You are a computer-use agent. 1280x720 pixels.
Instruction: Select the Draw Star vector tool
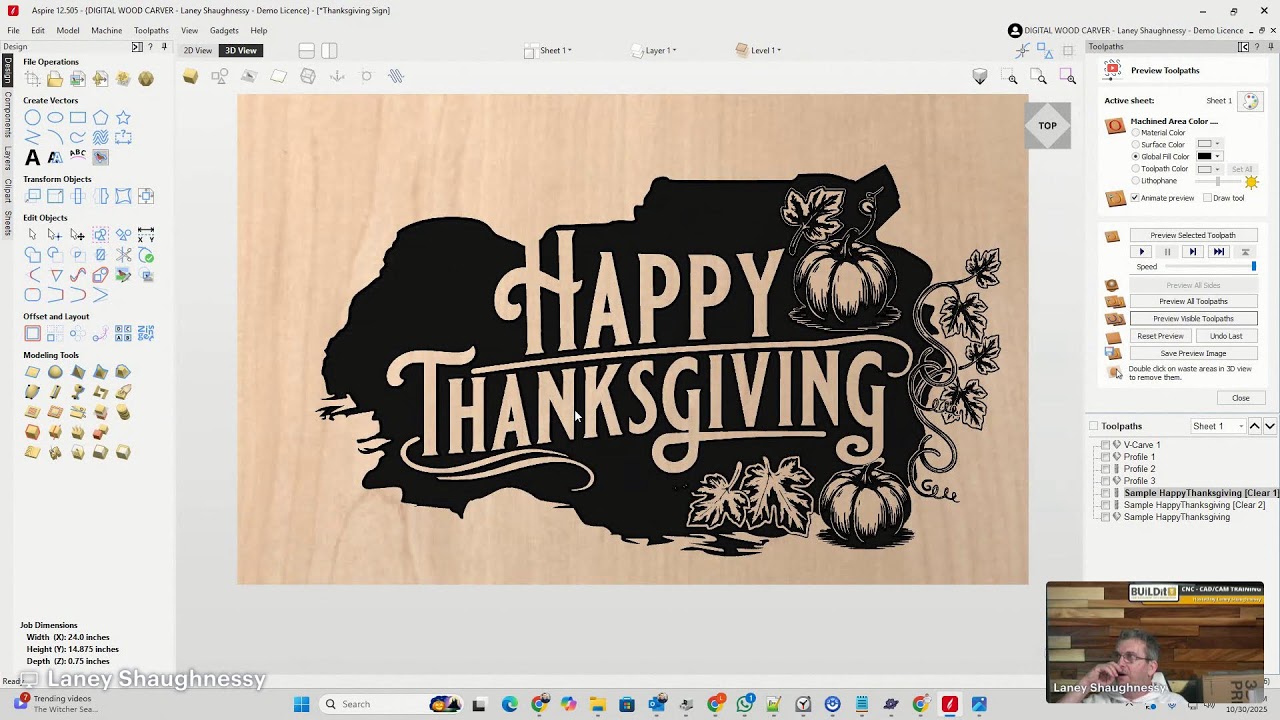(x=123, y=118)
